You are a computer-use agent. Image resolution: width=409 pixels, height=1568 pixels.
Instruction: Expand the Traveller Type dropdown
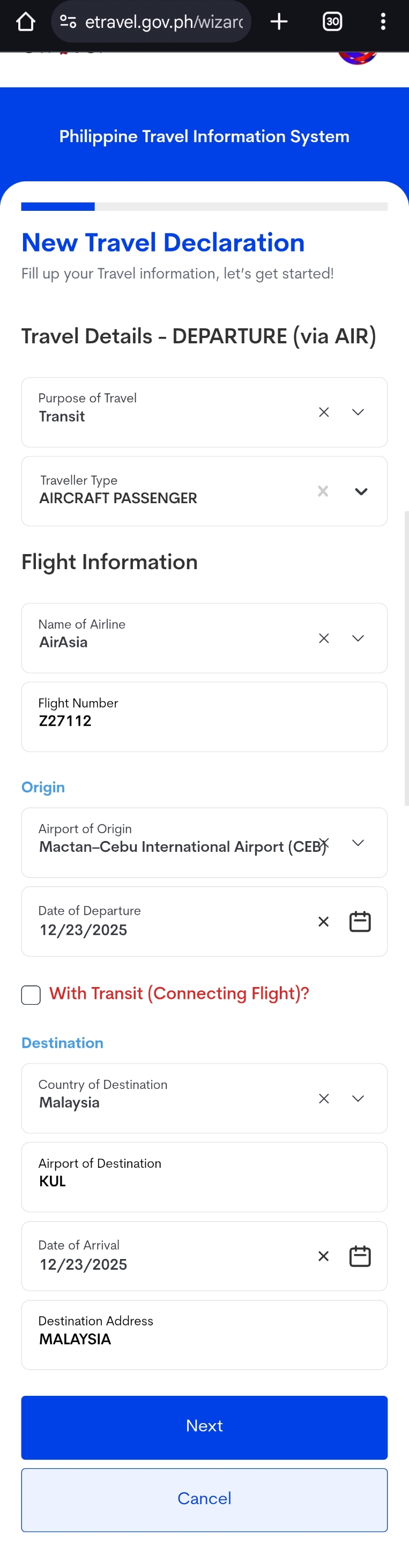pyautogui.click(x=361, y=491)
